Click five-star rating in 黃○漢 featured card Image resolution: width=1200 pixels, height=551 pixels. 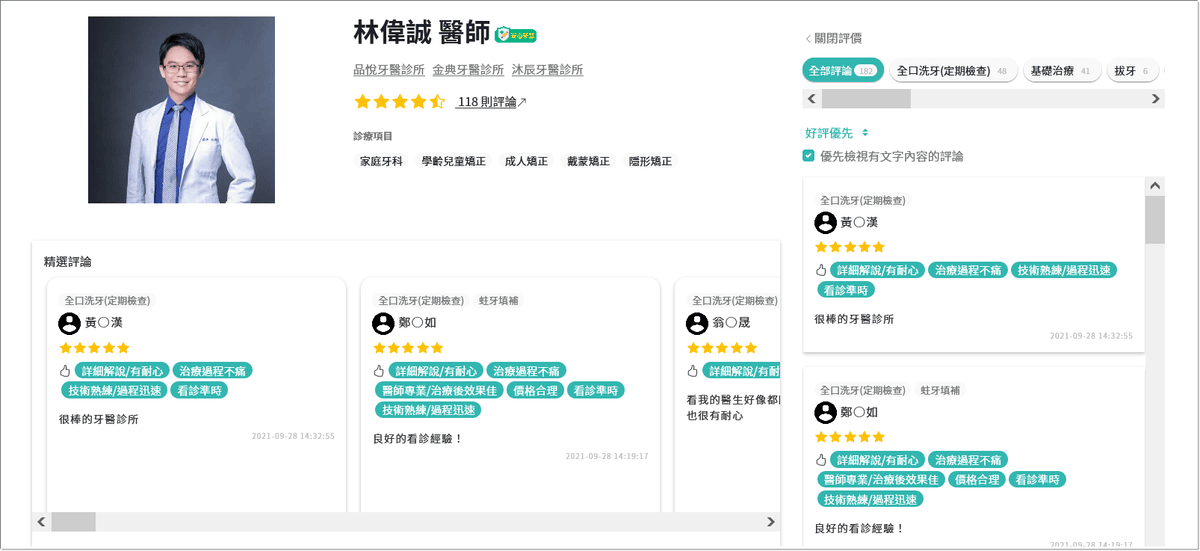click(94, 348)
